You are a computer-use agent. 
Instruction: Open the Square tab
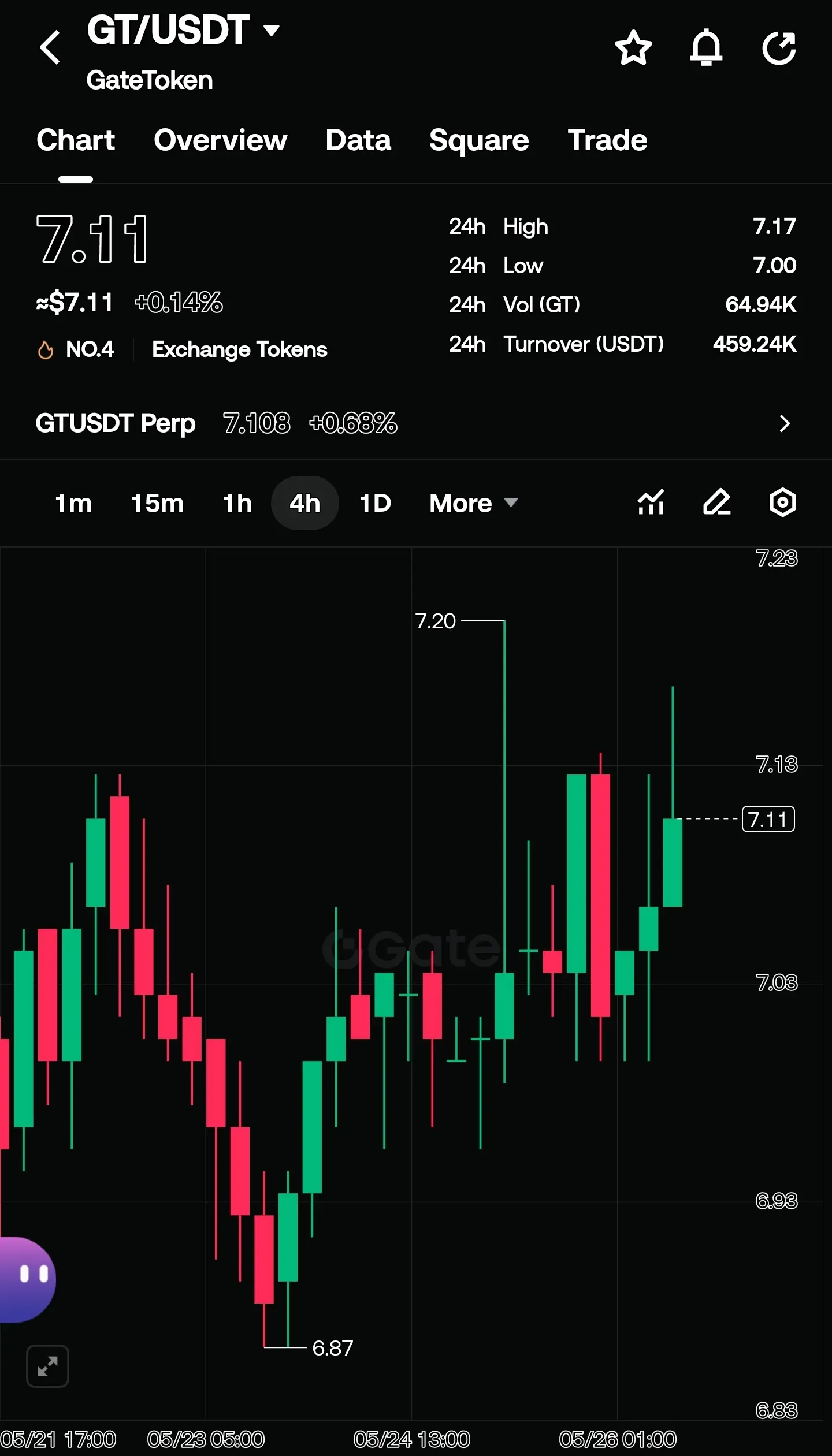coord(479,140)
